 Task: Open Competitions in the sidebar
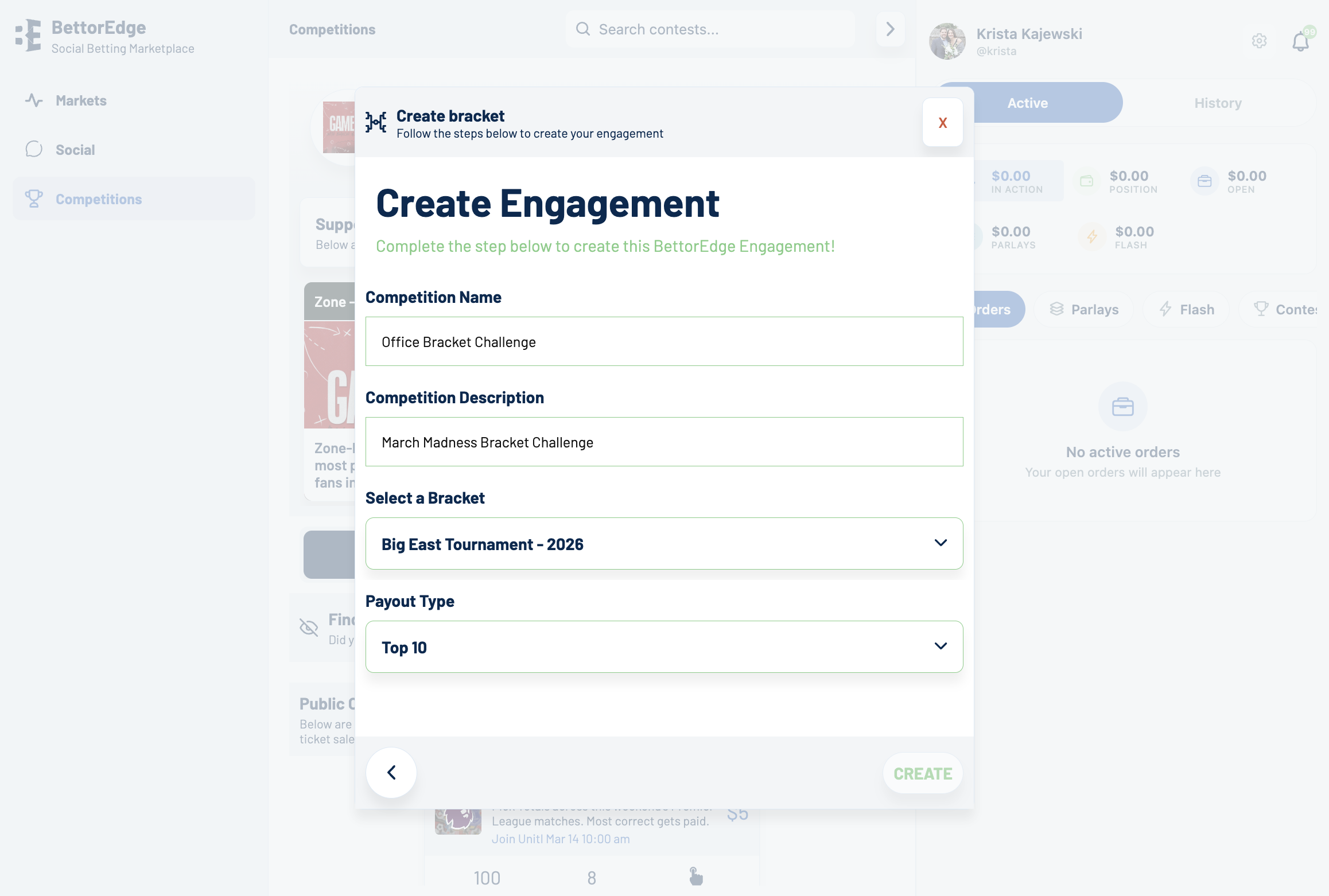click(x=99, y=199)
